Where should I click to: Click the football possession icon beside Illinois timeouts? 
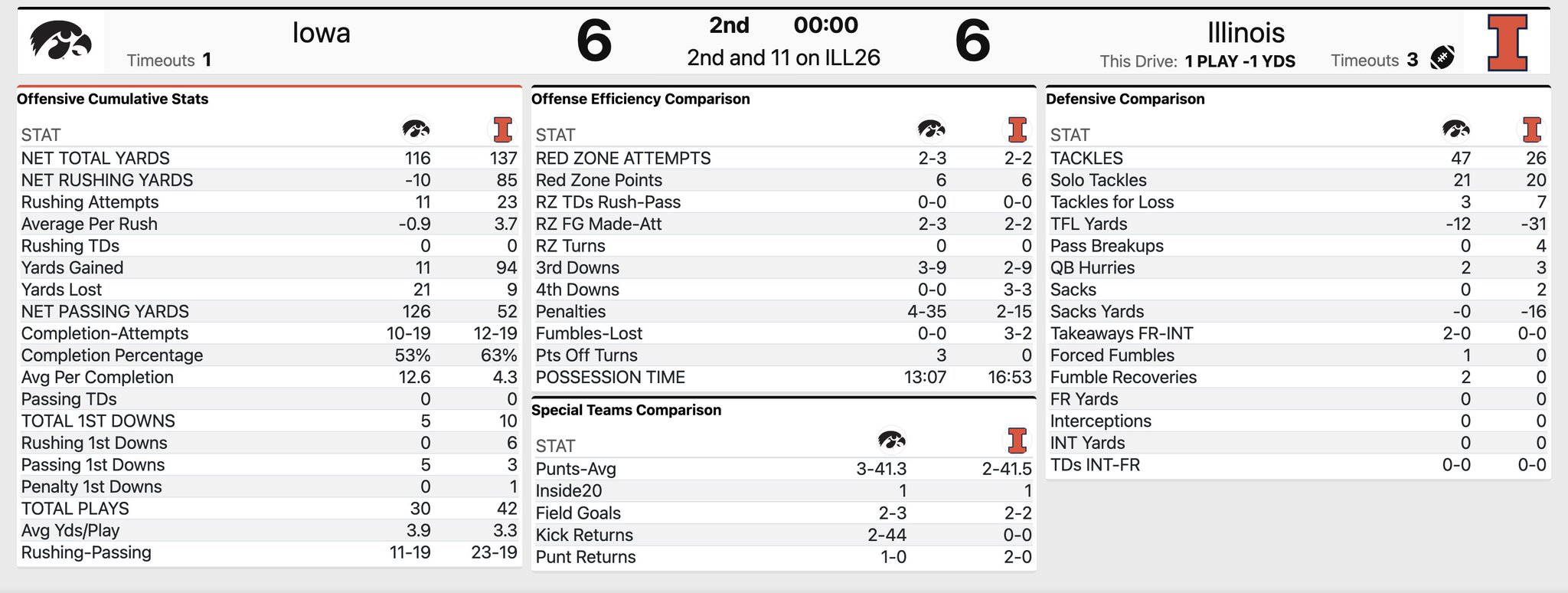pos(1442,58)
